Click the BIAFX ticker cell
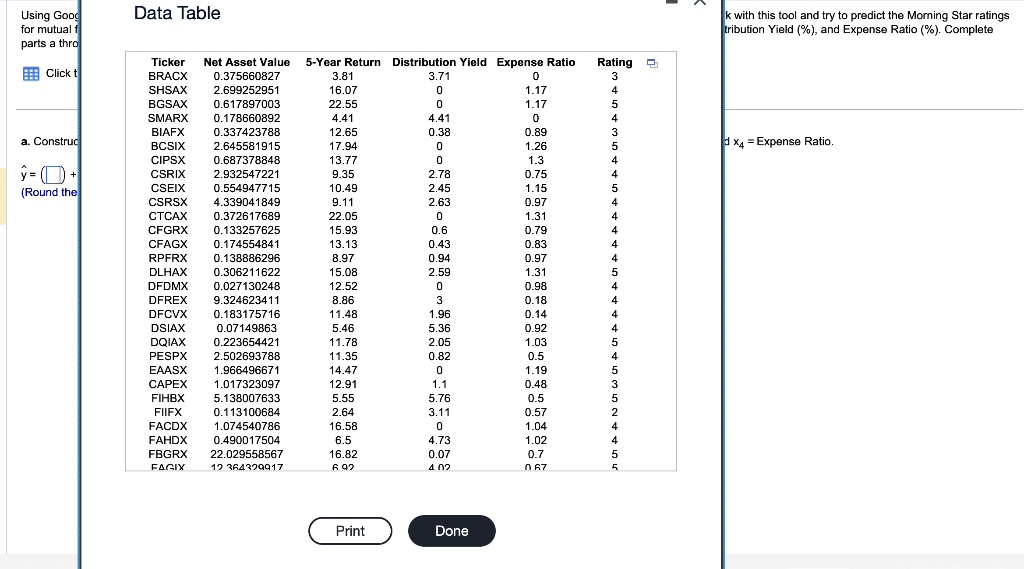The height and width of the screenshot is (569, 1024). (168, 133)
